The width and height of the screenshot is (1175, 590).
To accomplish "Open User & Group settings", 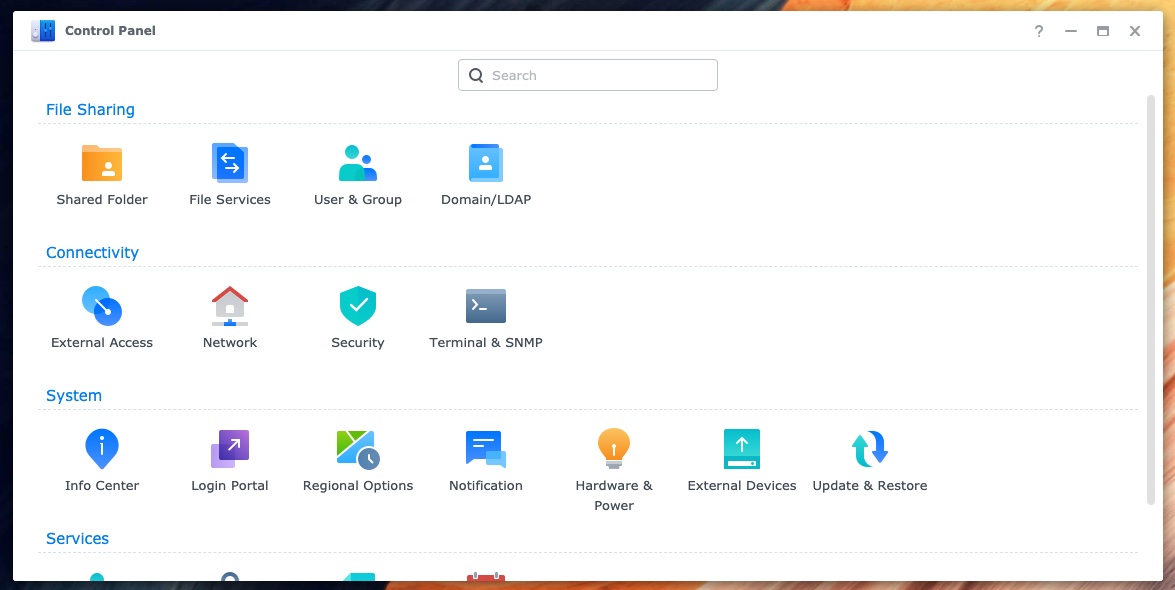I will [357, 163].
